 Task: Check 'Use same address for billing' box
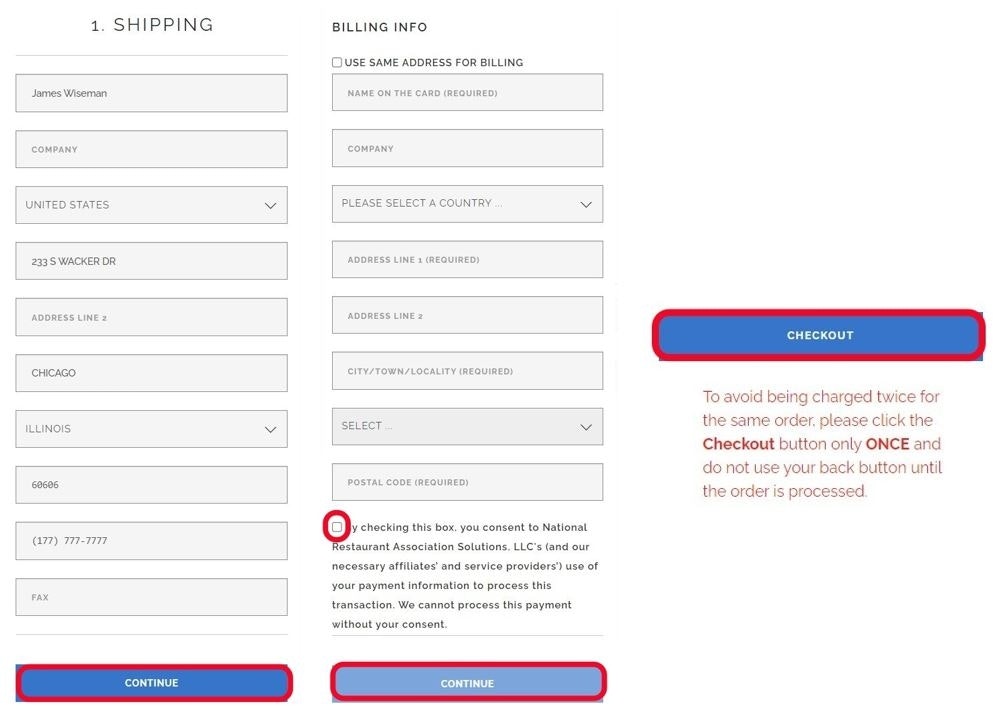[x=337, y=63]
